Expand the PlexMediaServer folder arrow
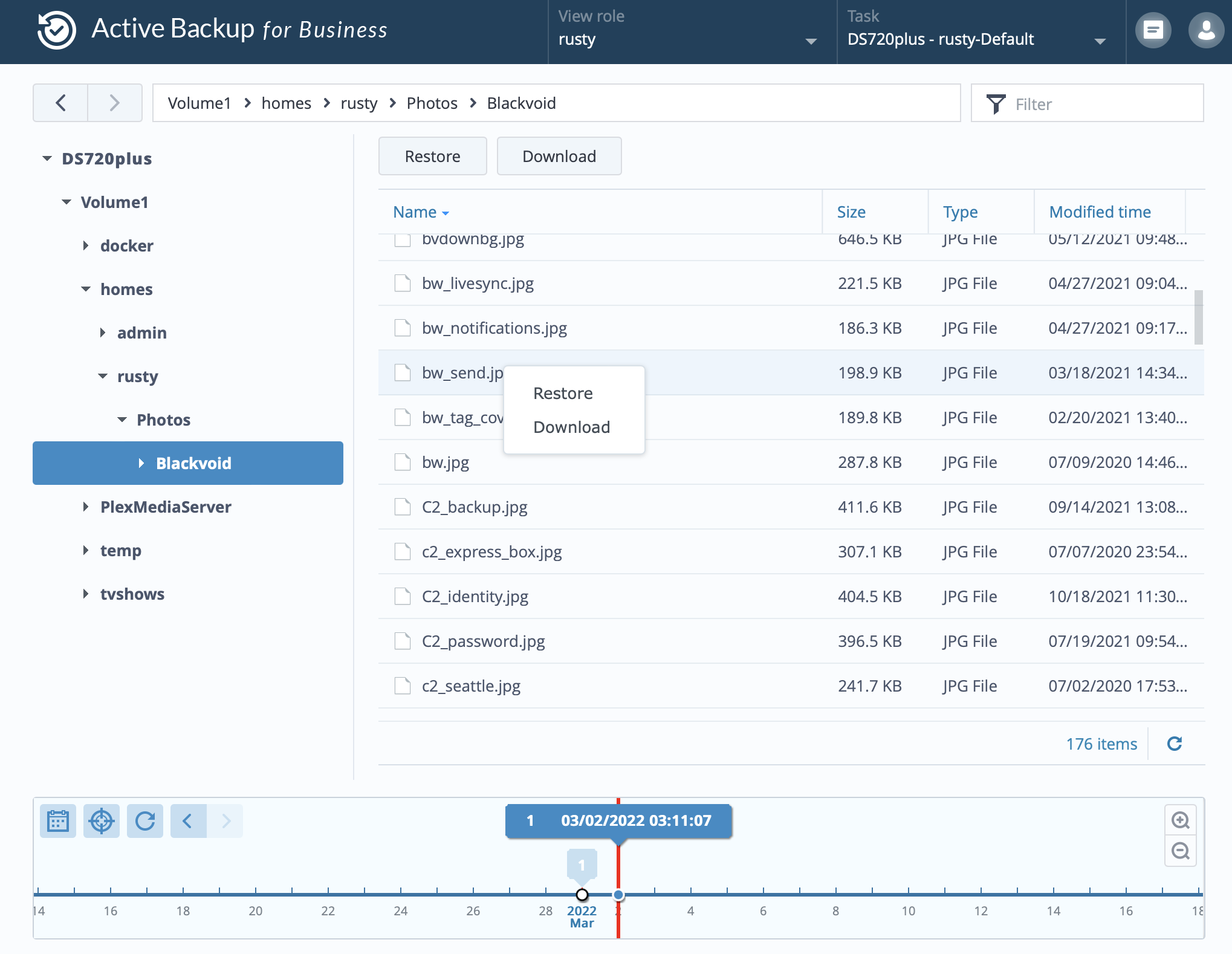 [86, 507]
